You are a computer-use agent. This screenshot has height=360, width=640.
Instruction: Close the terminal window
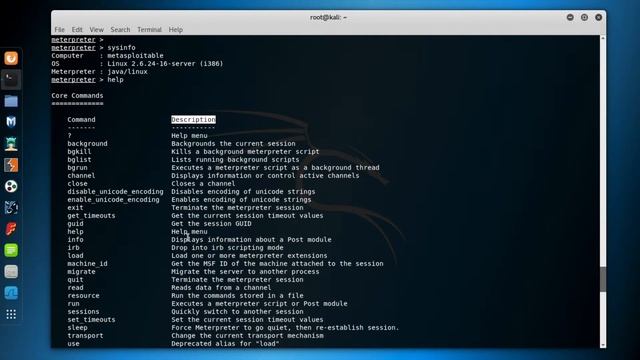599,17
